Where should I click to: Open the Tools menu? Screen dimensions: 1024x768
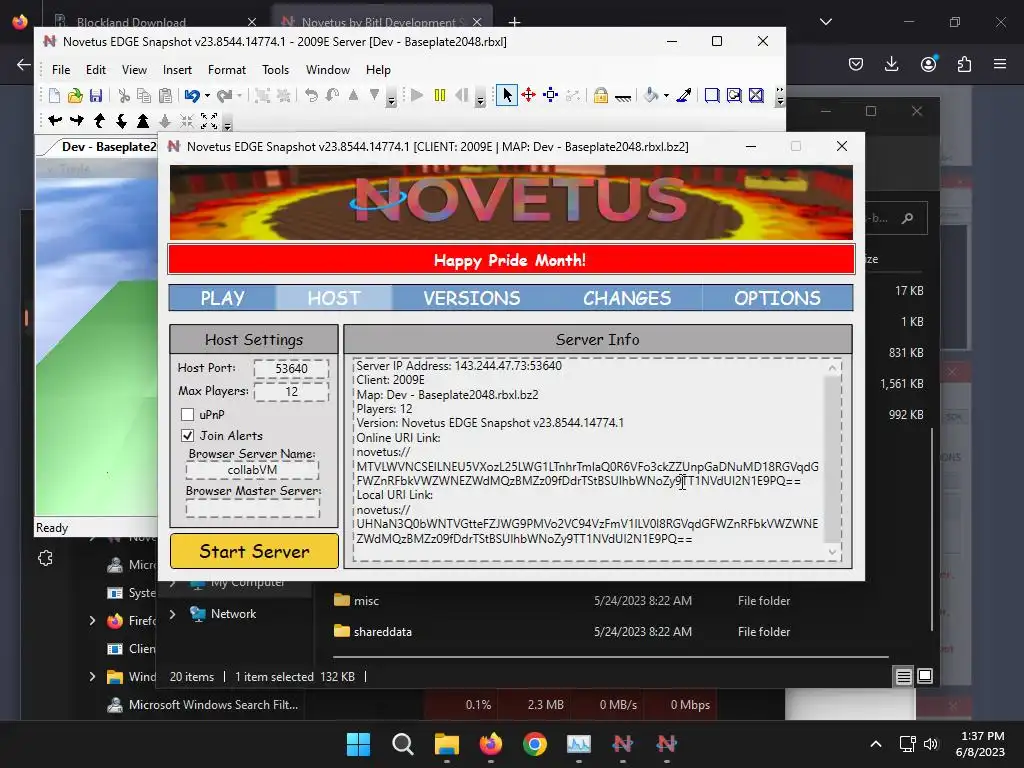(275, 69)
